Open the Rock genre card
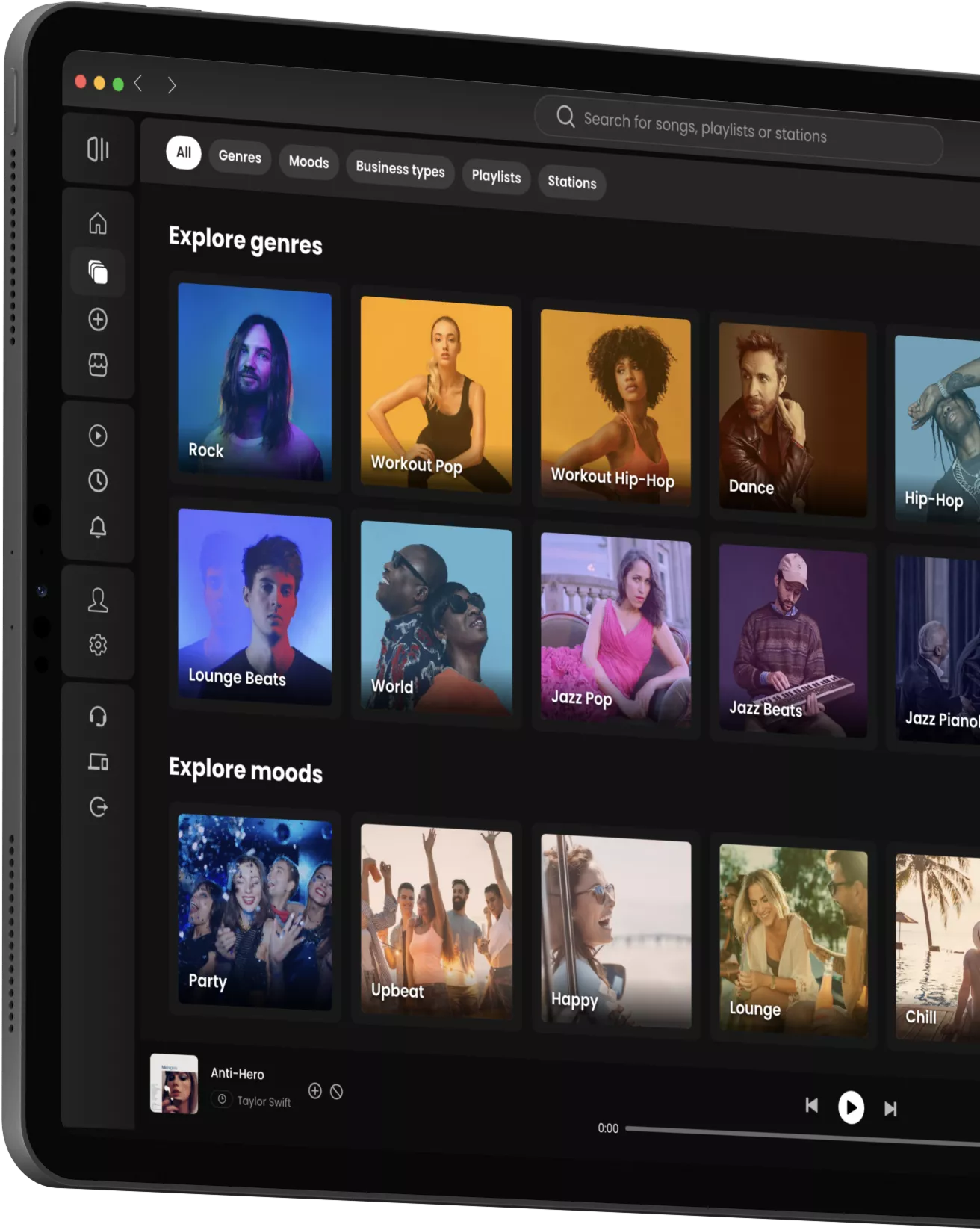 coord(255,381)
